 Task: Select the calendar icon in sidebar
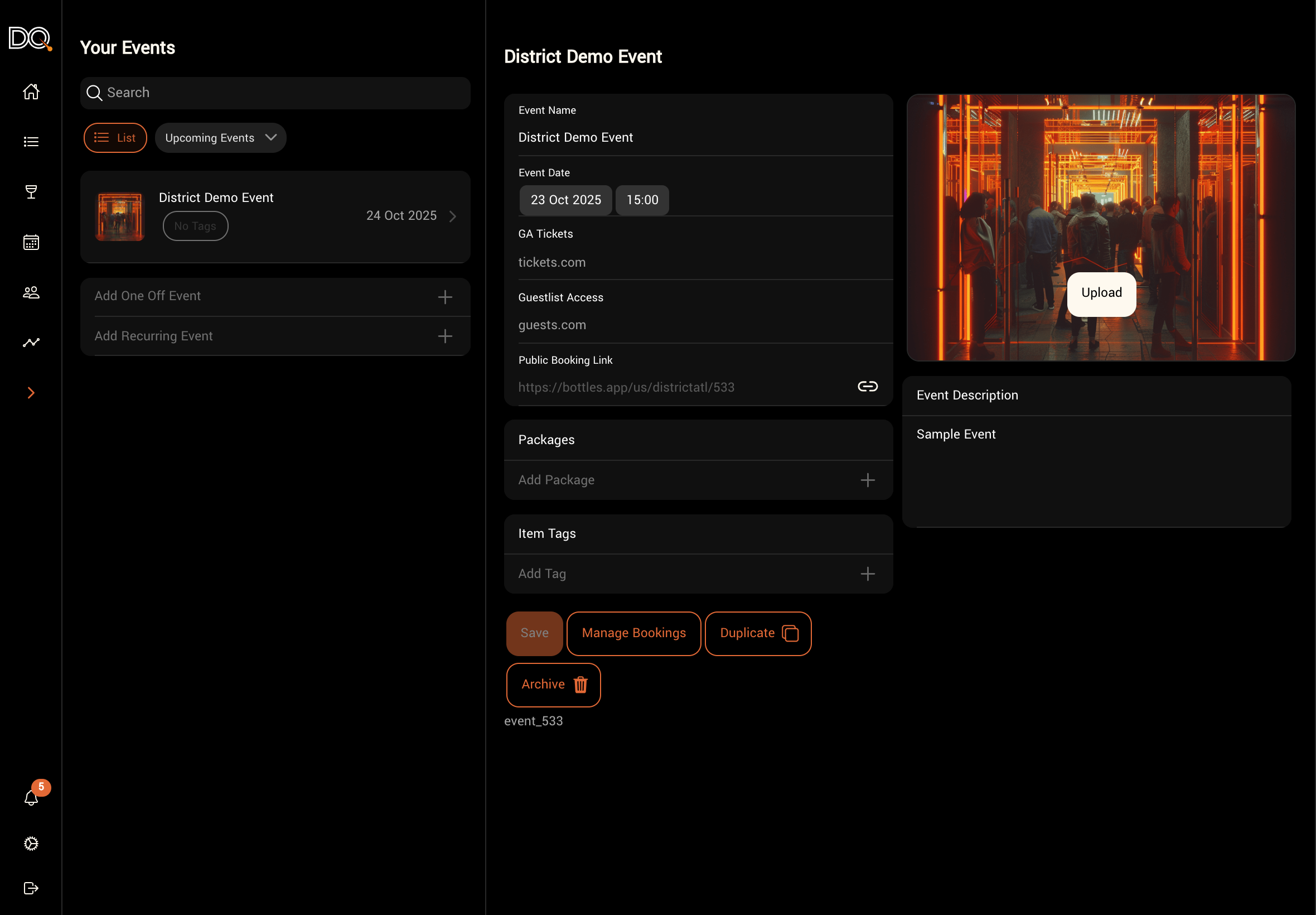tap(31, 243)
